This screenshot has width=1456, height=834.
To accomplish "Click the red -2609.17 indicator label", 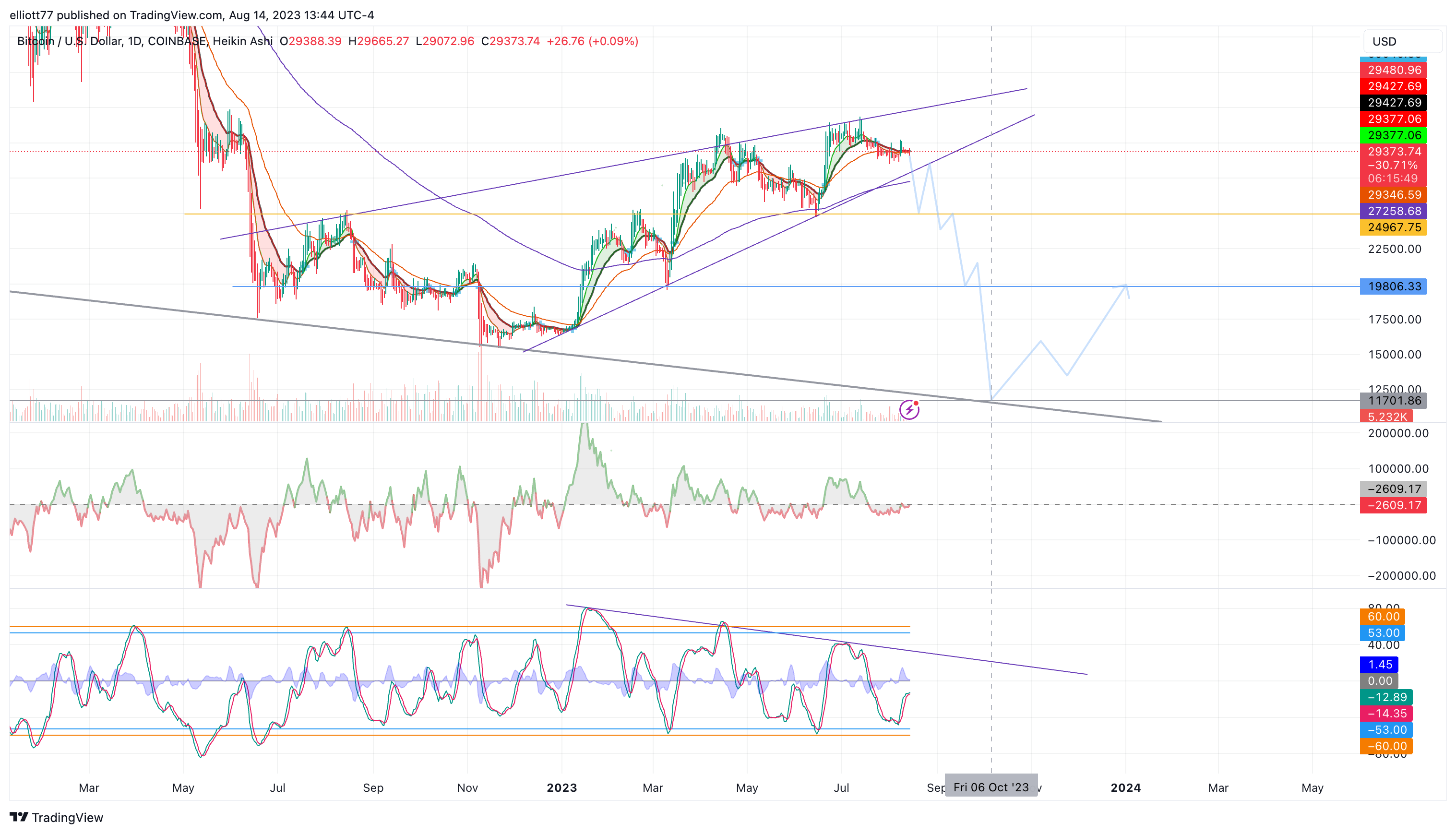I will pyautogui.click(x=1393, y=505).
